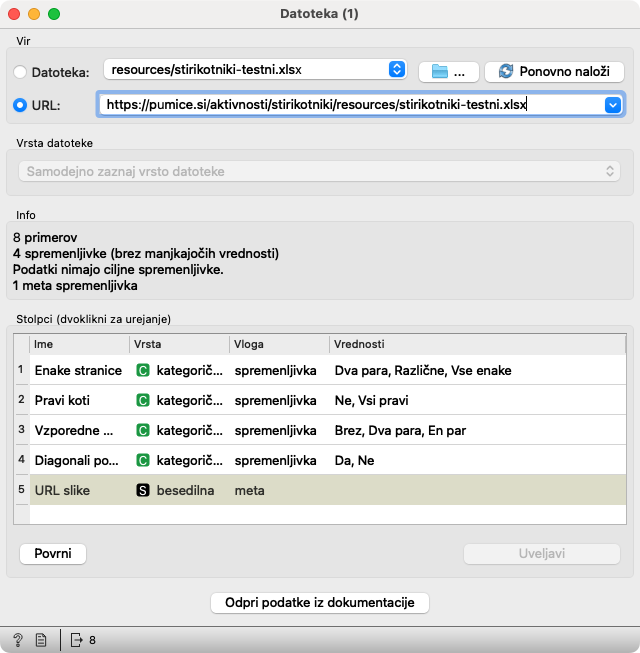The width and height of the screenshot is (640, 653).
Task: Click categorical type icon for Enake stranice
Action: pos(143,371)
